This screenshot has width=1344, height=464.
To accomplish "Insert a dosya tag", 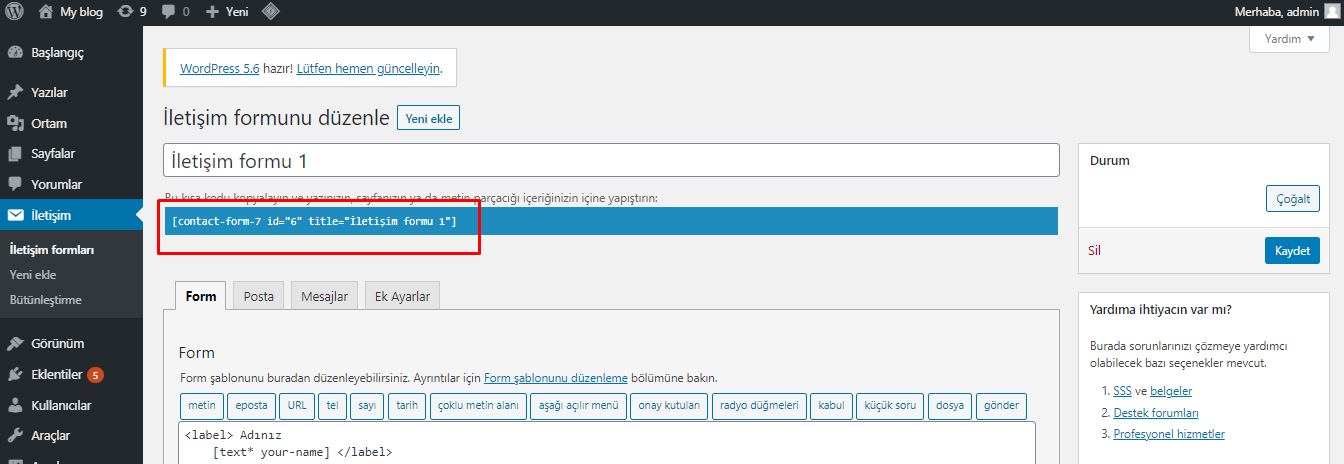I will [x=950, y=406].
